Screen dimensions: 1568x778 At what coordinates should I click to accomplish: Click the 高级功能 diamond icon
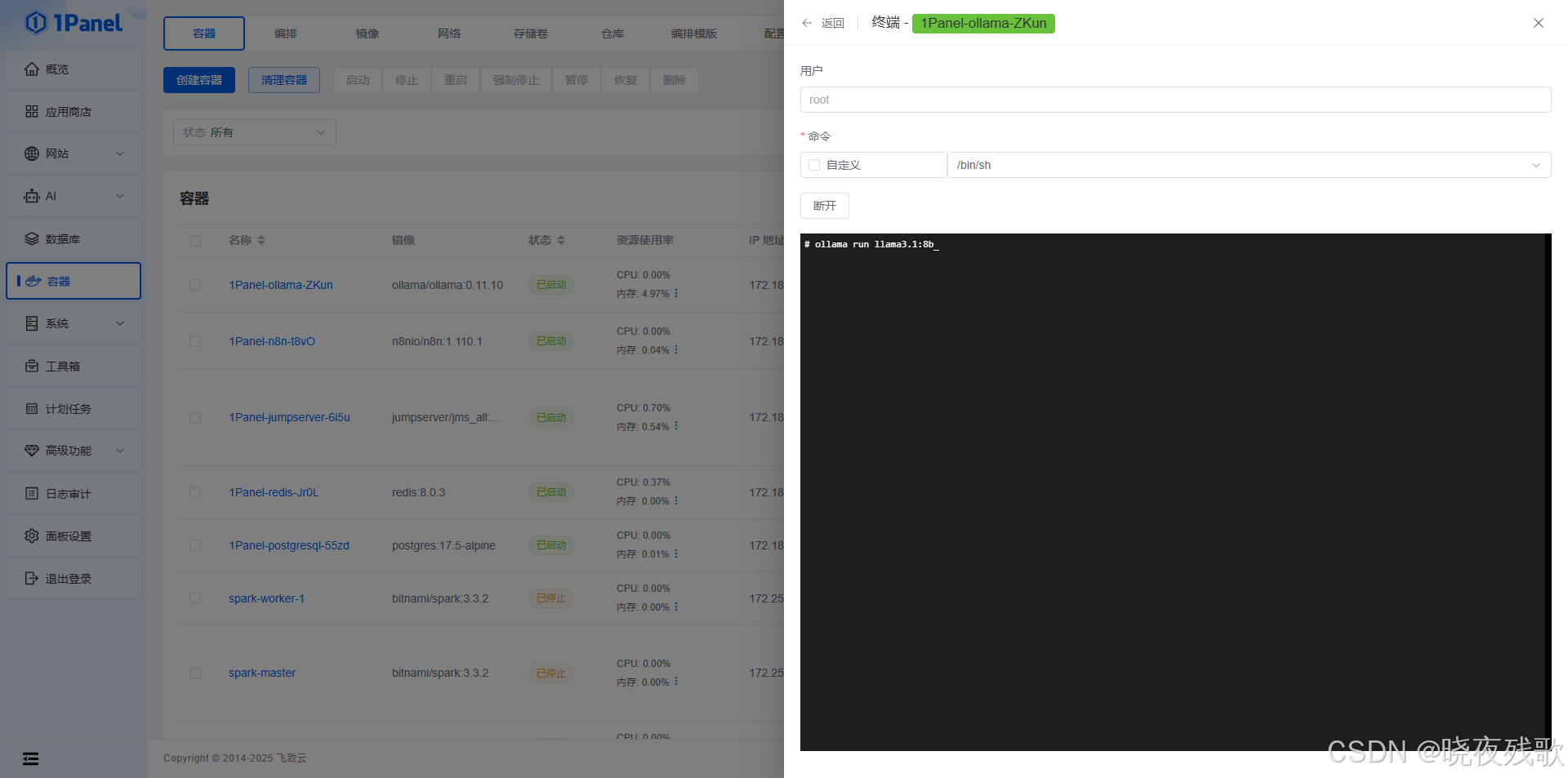pyautogui.click(x=32, y=451)
